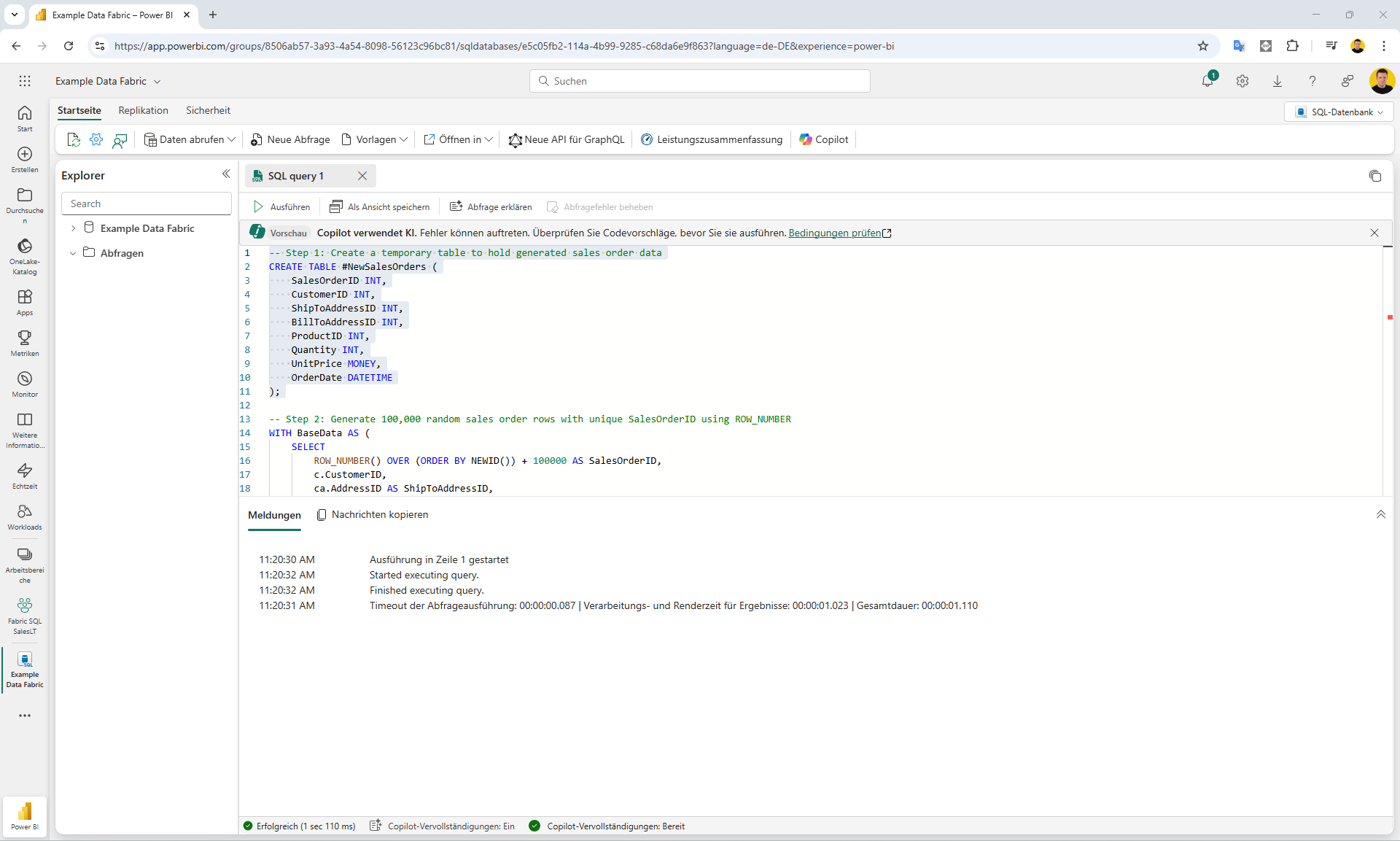Switch to the Sicherheit tab
Viewport: 1400px width, 841px height.
208,110
